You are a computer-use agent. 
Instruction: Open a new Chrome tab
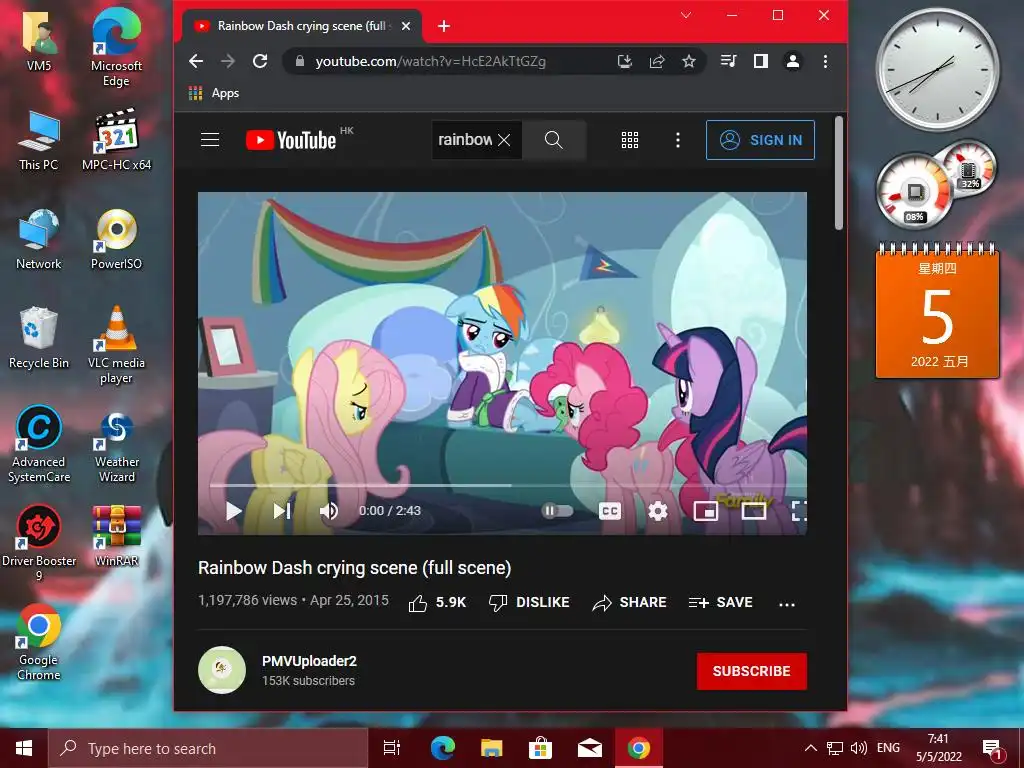[444, 26]
